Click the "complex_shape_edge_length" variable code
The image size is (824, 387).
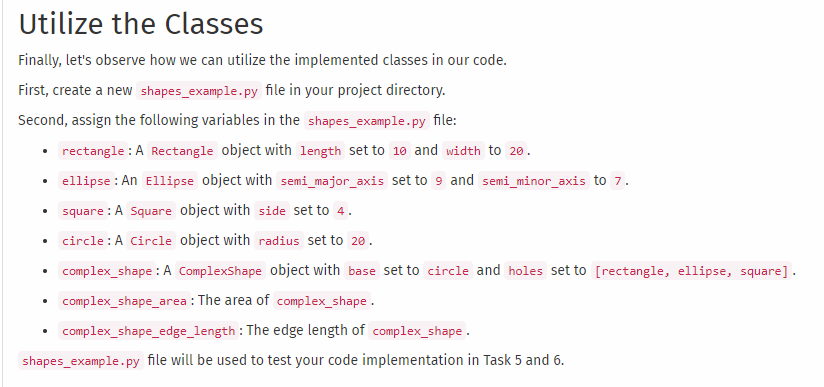point(148,331)
